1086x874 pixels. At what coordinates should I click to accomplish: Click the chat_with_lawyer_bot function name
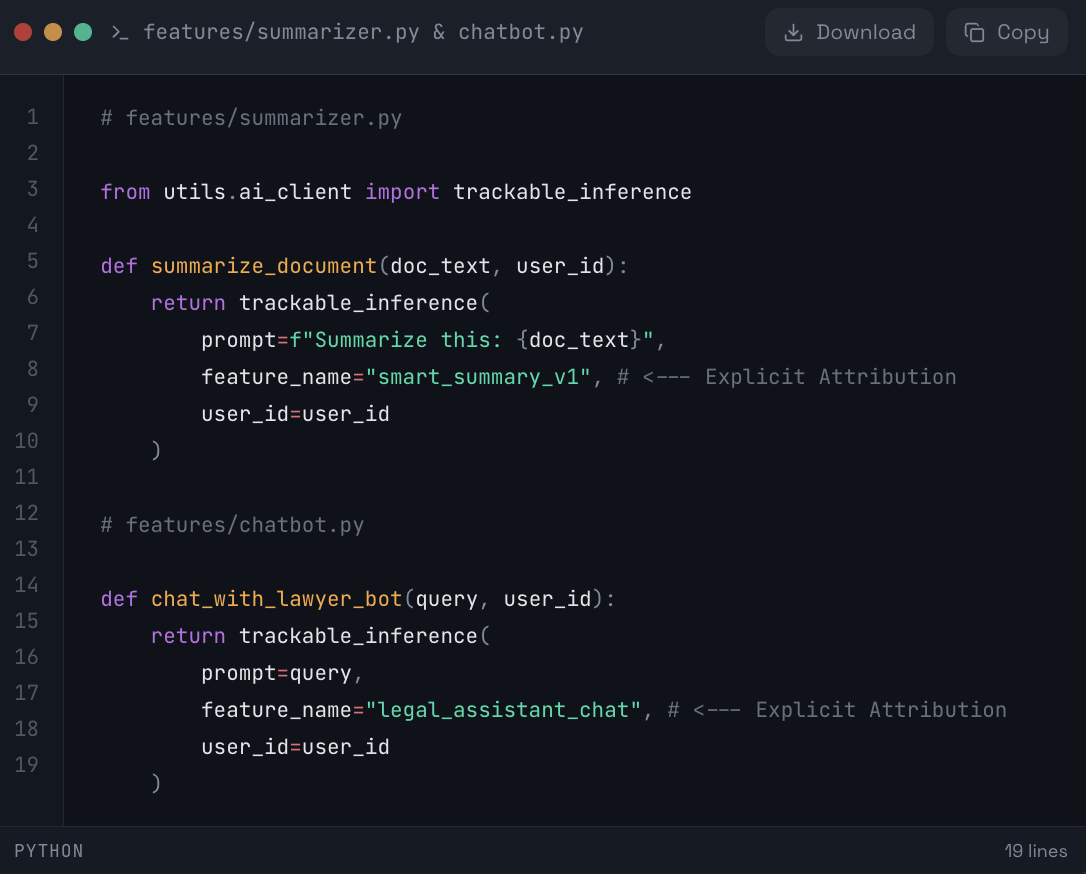[277, 599]
